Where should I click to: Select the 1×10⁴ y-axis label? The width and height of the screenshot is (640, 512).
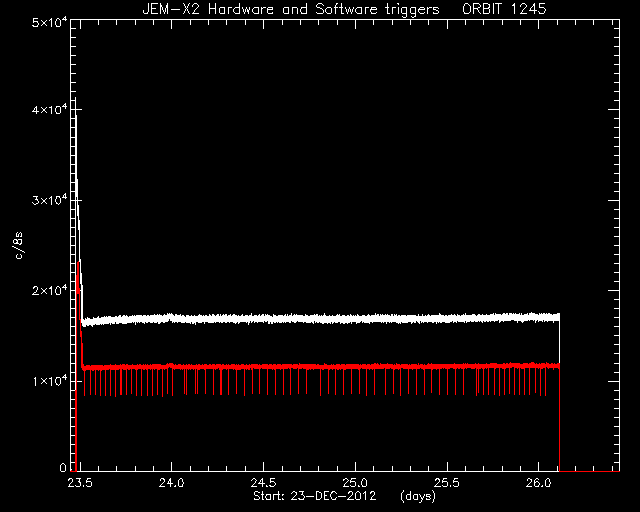click(x=49, y=381)
